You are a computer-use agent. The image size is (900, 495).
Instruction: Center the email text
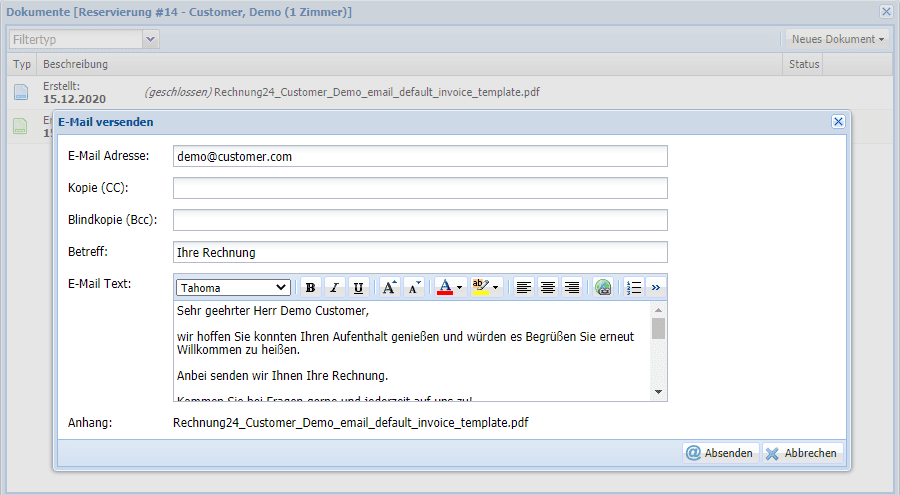pyautogui.click(x=548, y=287)
